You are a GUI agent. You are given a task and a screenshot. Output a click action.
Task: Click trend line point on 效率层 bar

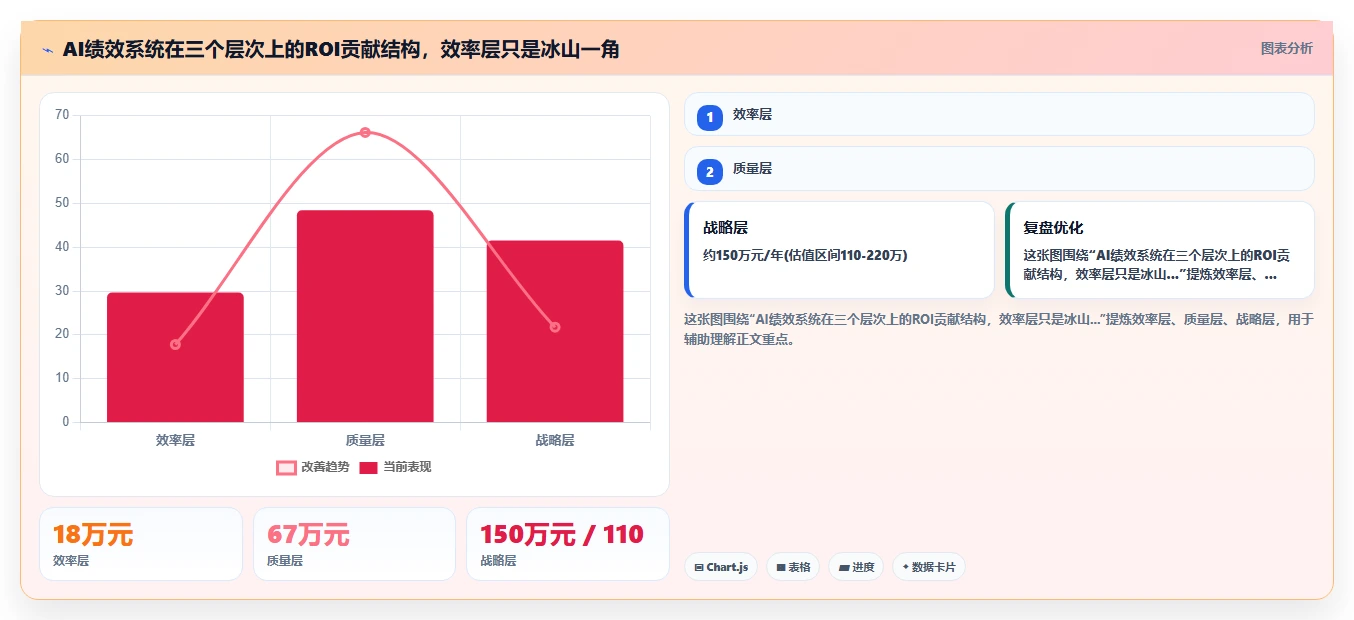tap(175, 344)
